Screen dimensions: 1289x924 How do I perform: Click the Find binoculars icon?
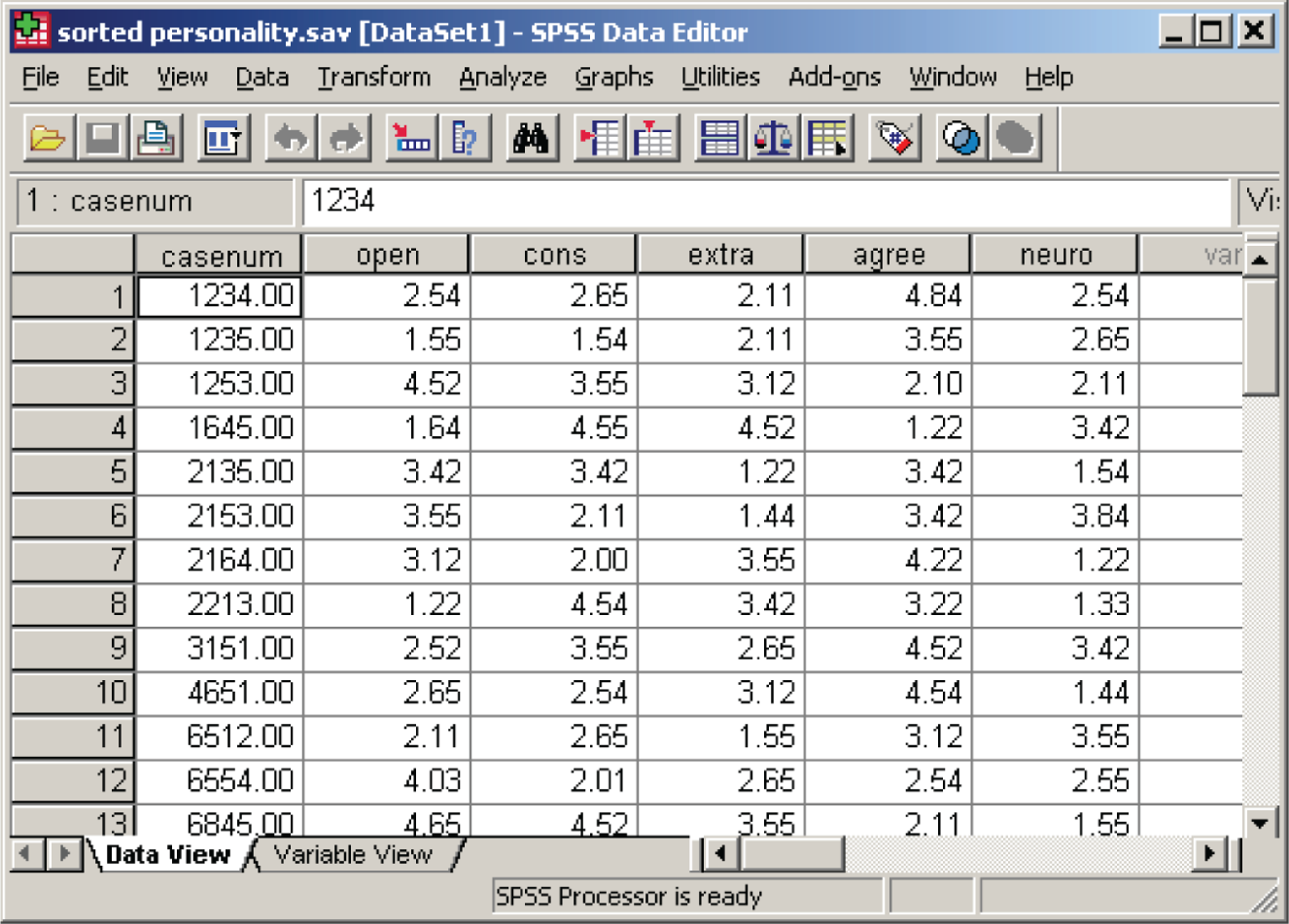point(531,138)
